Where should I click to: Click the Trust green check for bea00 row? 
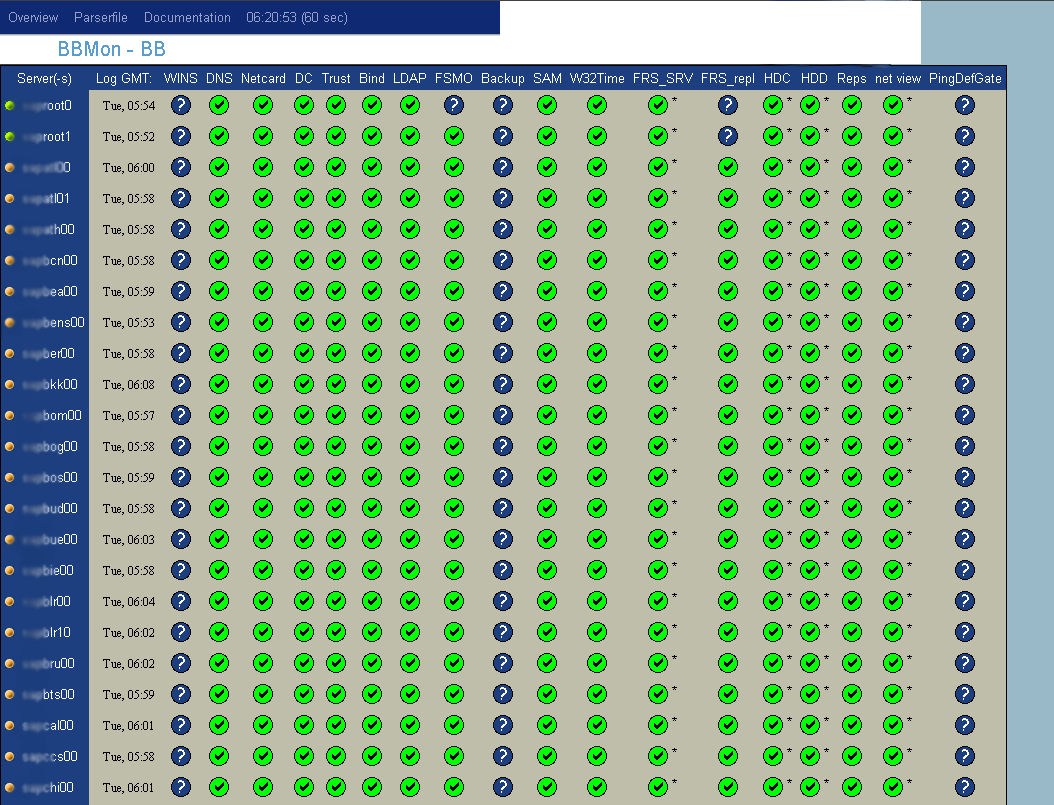click(x=336, y=291)
